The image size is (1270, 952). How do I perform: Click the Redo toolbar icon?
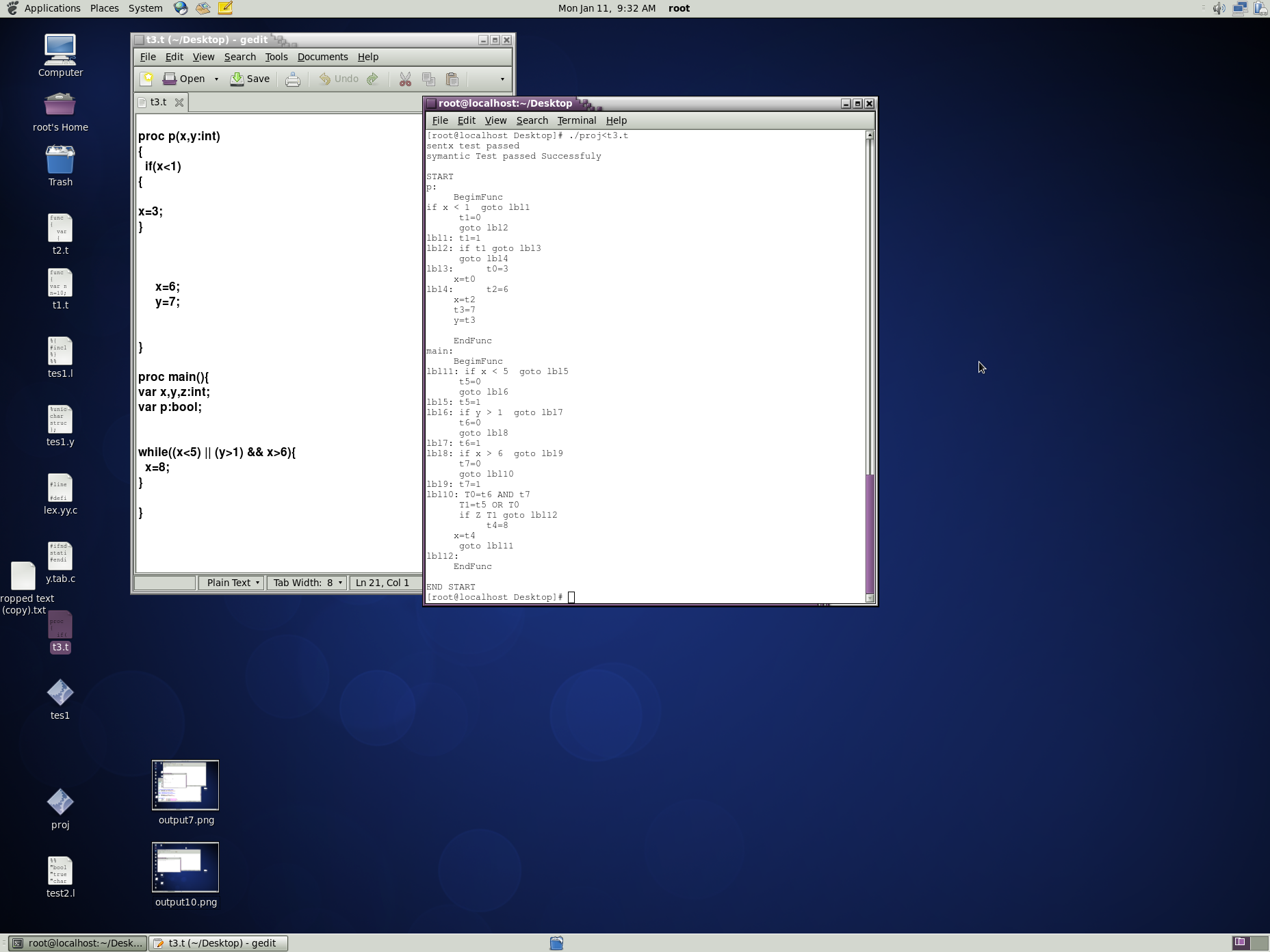click(372, 79)
